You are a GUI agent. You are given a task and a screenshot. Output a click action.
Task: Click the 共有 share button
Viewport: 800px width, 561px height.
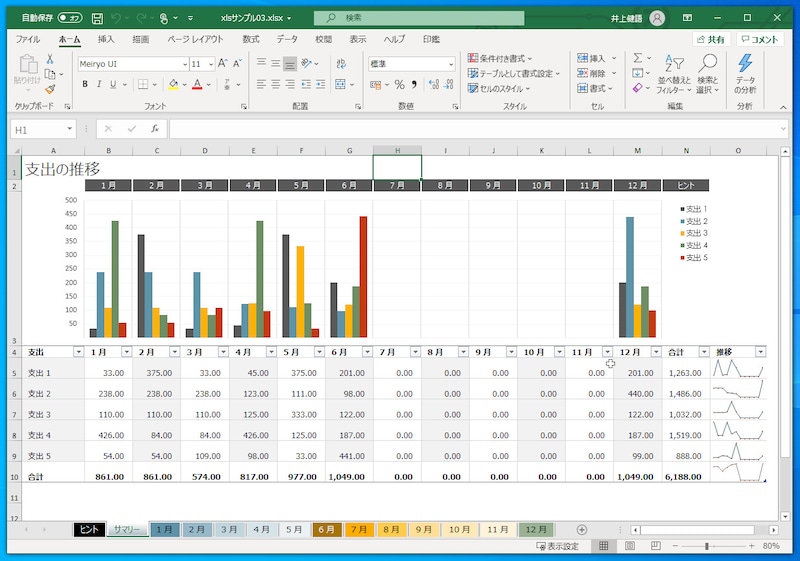click(x=711, y=39)
